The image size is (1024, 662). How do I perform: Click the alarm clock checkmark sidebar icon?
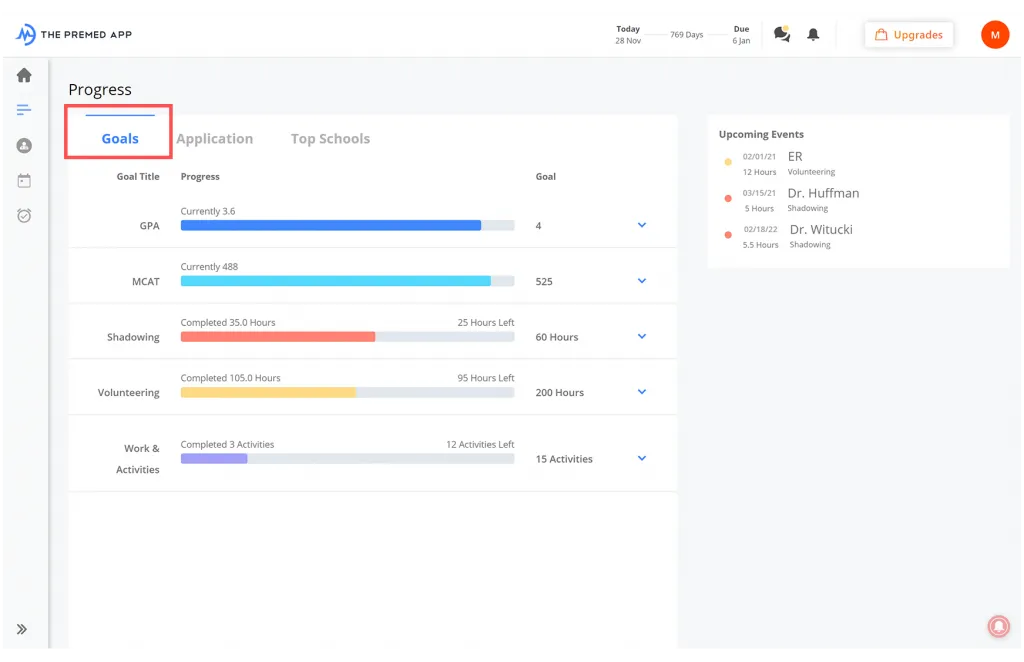24,215
